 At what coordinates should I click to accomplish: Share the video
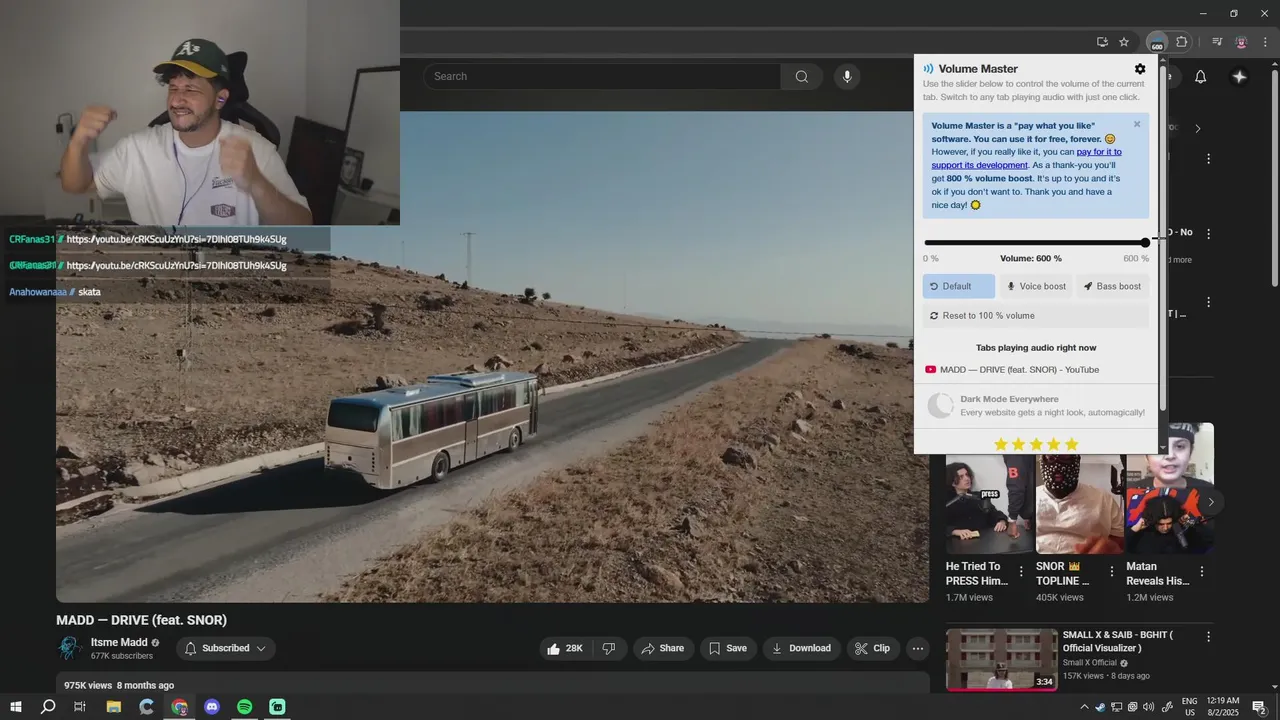click(663, 648)
